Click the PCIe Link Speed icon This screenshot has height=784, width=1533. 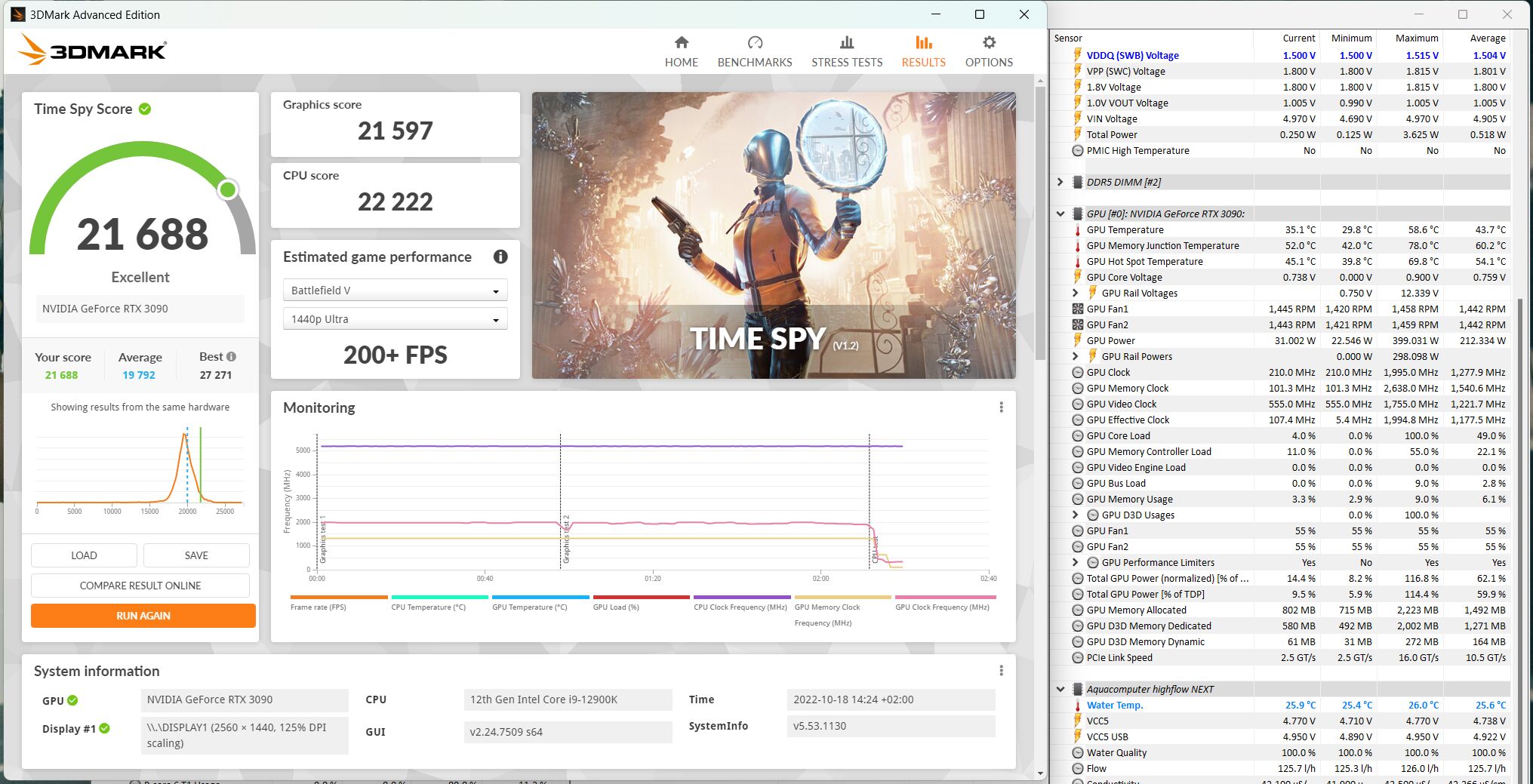1078,657
